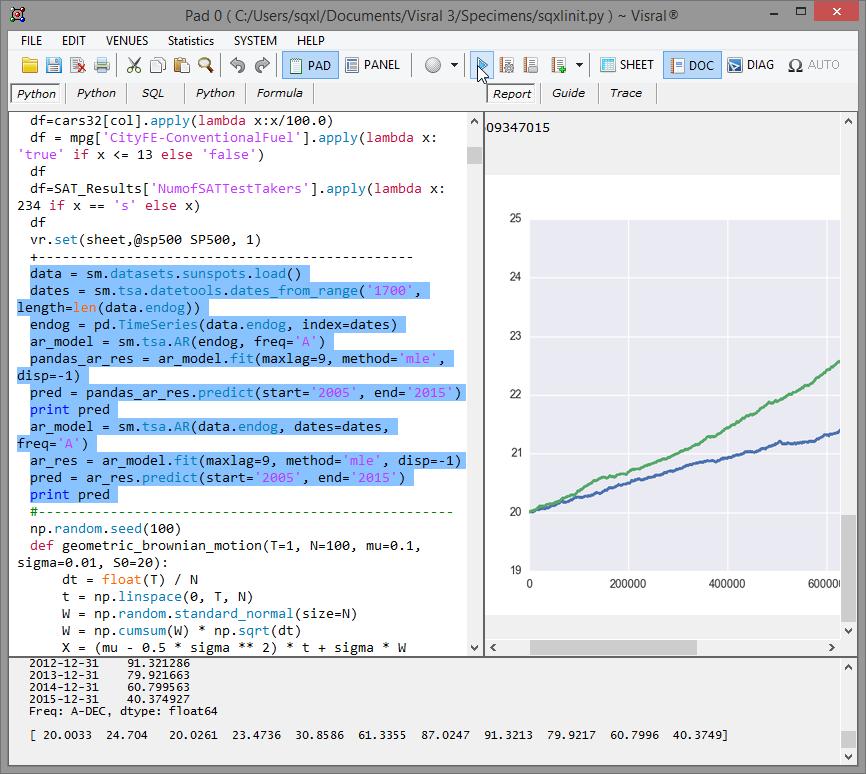Click the print icon in toolbar
The image size is (866, 774).
tap(102, 65)
